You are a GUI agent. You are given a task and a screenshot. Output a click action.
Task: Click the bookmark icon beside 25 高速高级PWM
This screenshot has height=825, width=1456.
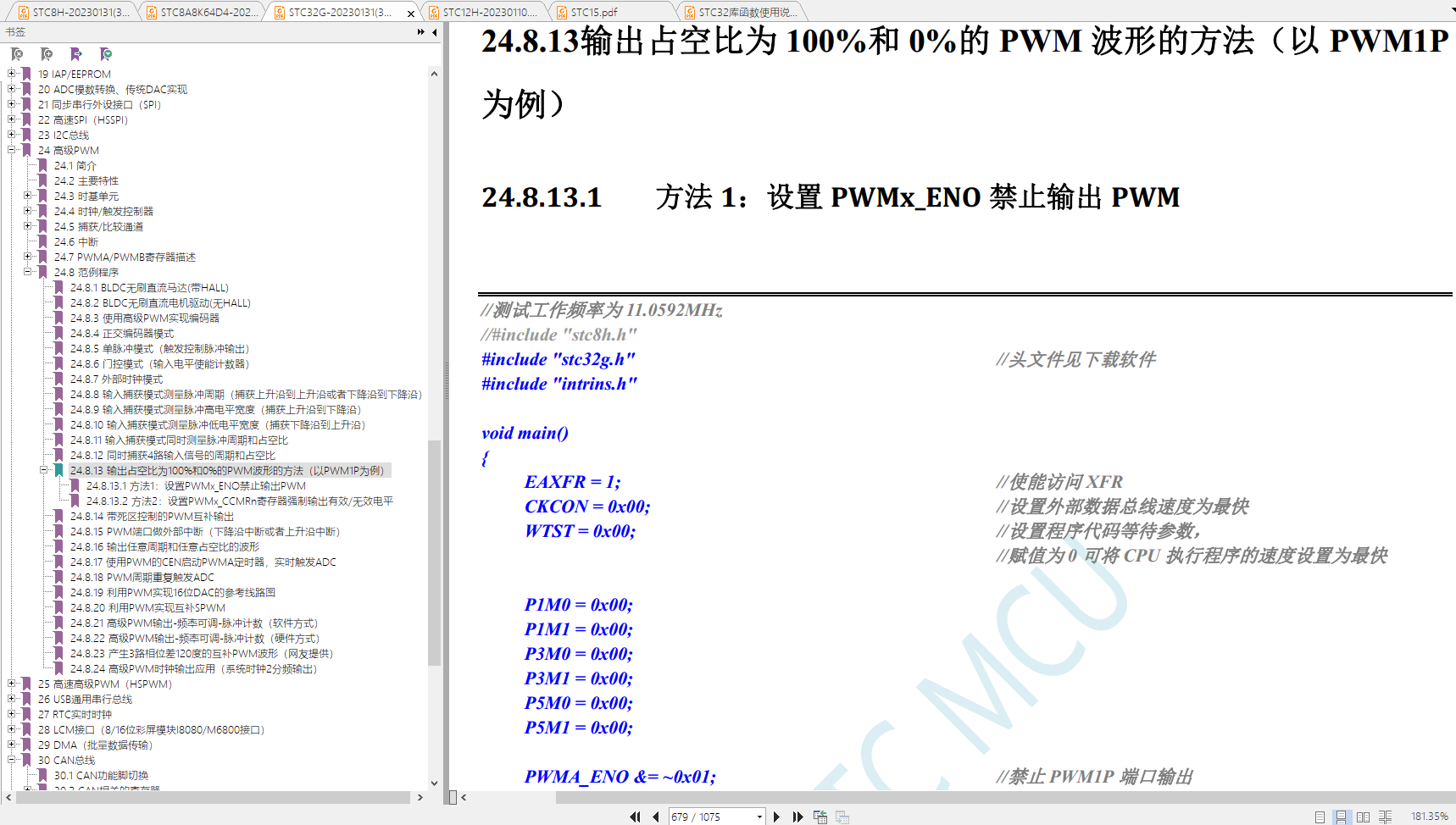[x=26, y=684]
